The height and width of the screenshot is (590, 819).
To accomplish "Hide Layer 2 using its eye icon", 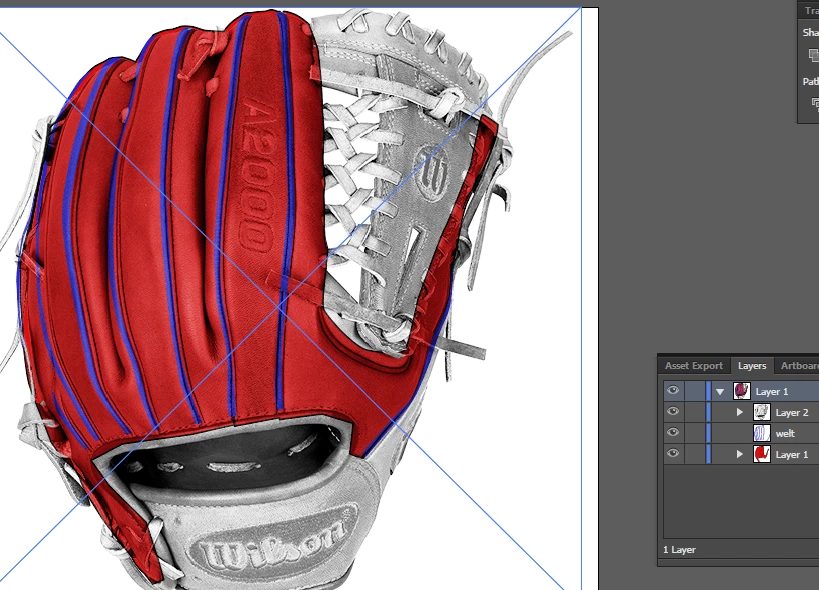I will 673,411.
